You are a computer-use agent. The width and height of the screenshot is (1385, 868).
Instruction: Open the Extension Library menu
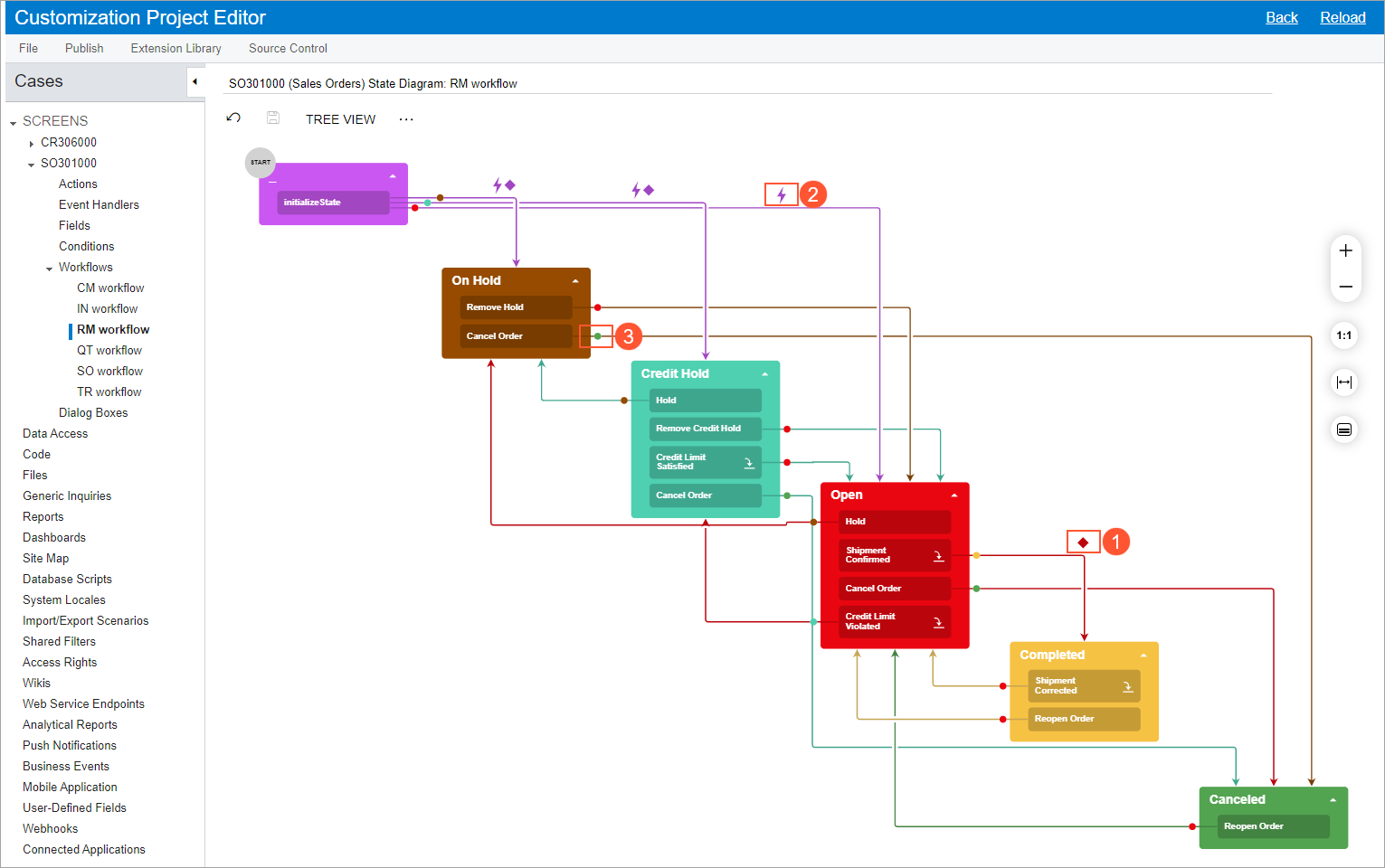(x=175, y=49)
